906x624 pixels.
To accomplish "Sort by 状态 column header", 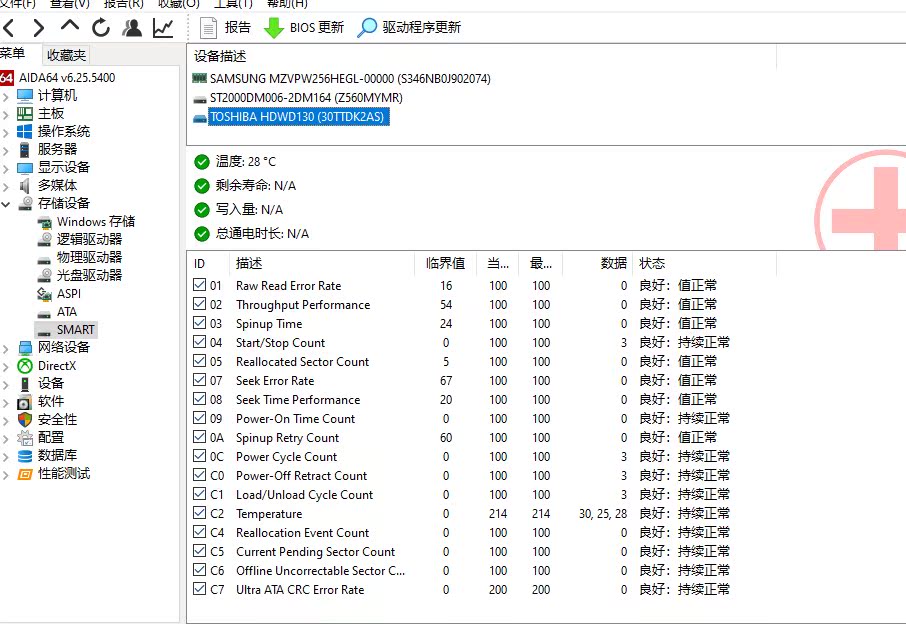I will tap(704, 263).
